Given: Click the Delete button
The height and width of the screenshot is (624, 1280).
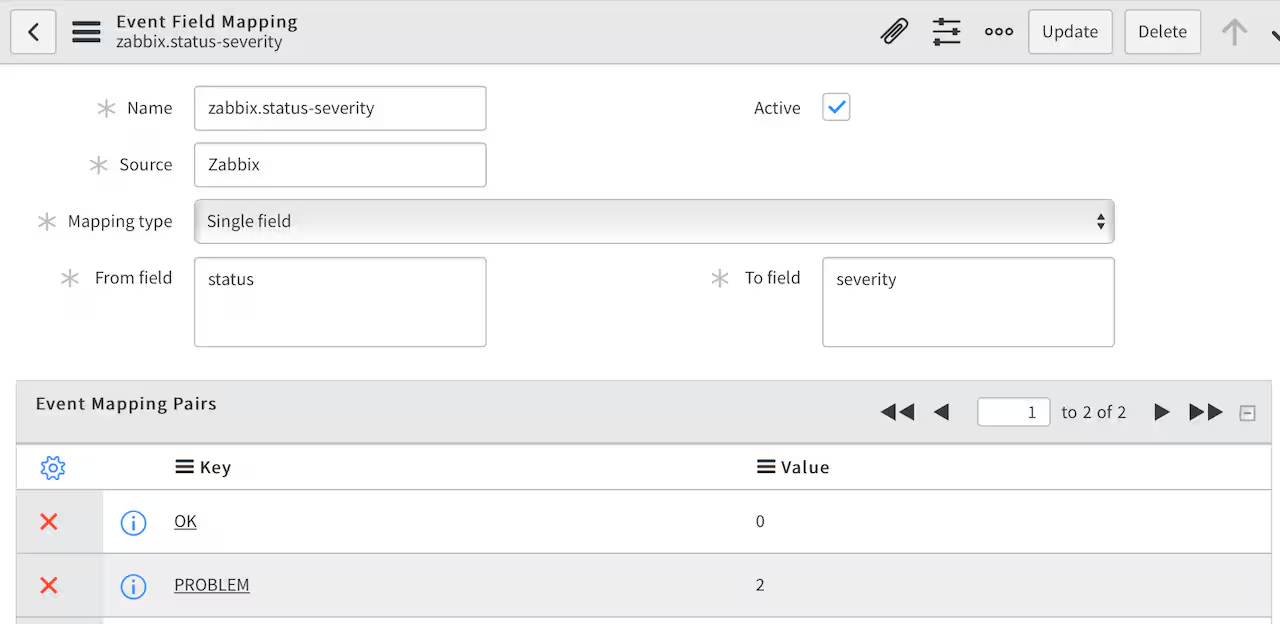Looking at the screenshot, I should 1162,32.
